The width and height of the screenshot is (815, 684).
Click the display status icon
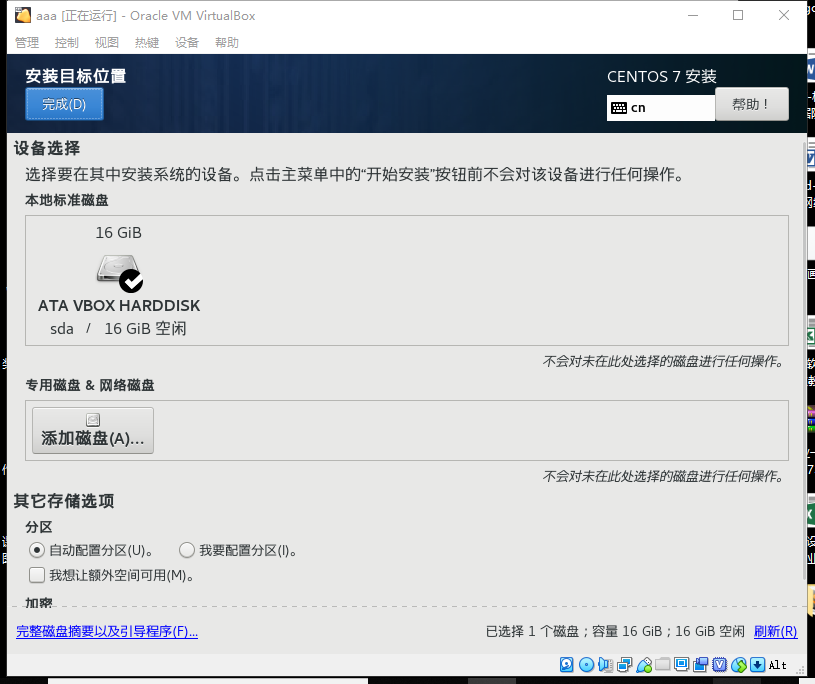click(682, 664)
